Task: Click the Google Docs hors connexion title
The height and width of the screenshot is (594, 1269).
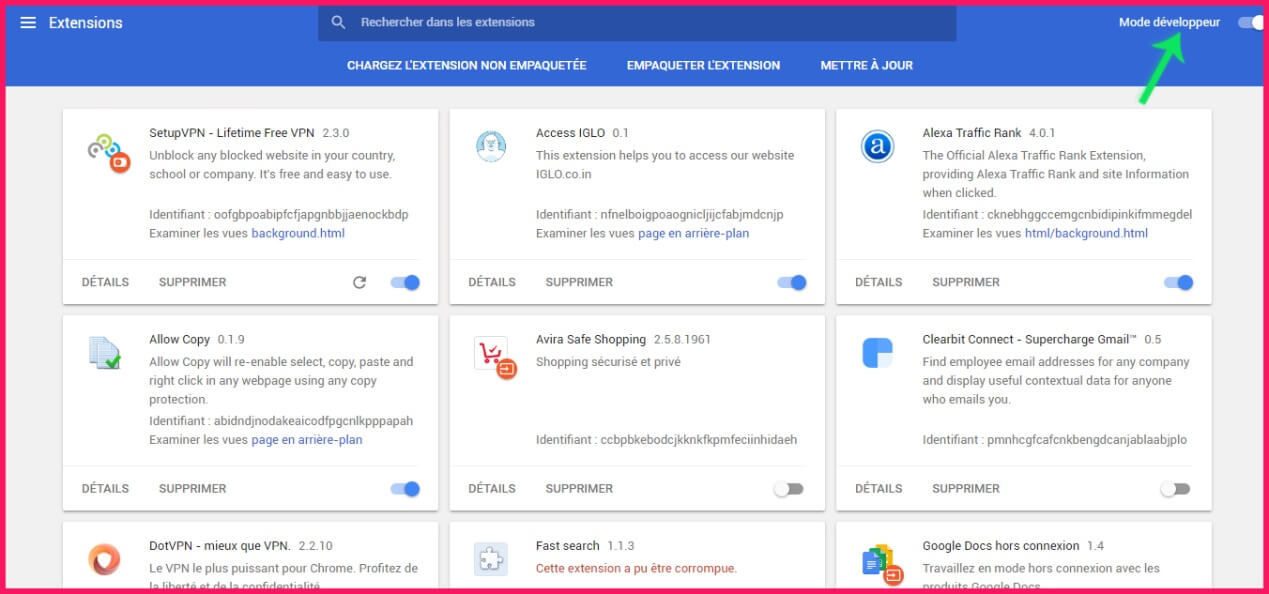Action: point(1001,546)
